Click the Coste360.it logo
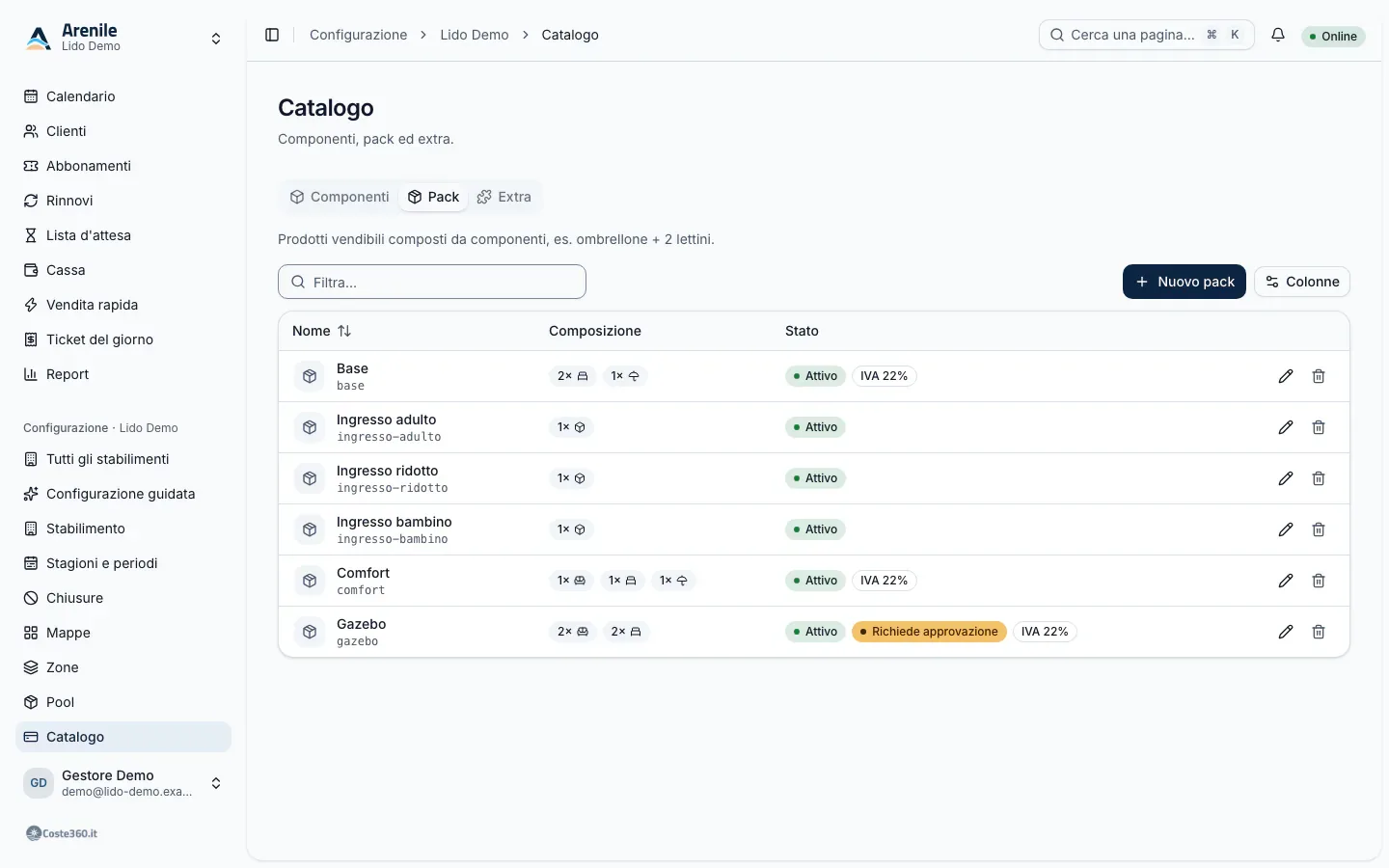 click(x=62, y=833)
